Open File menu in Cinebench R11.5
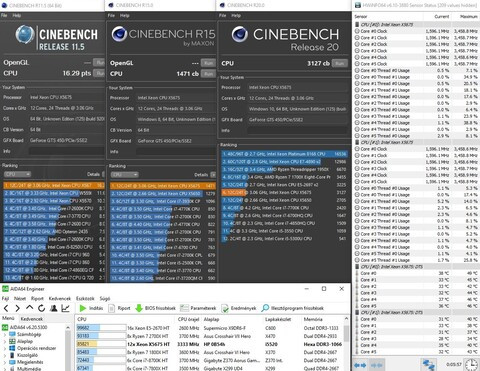The height and width of the screenshot is (371, 480). click(4, 15)
